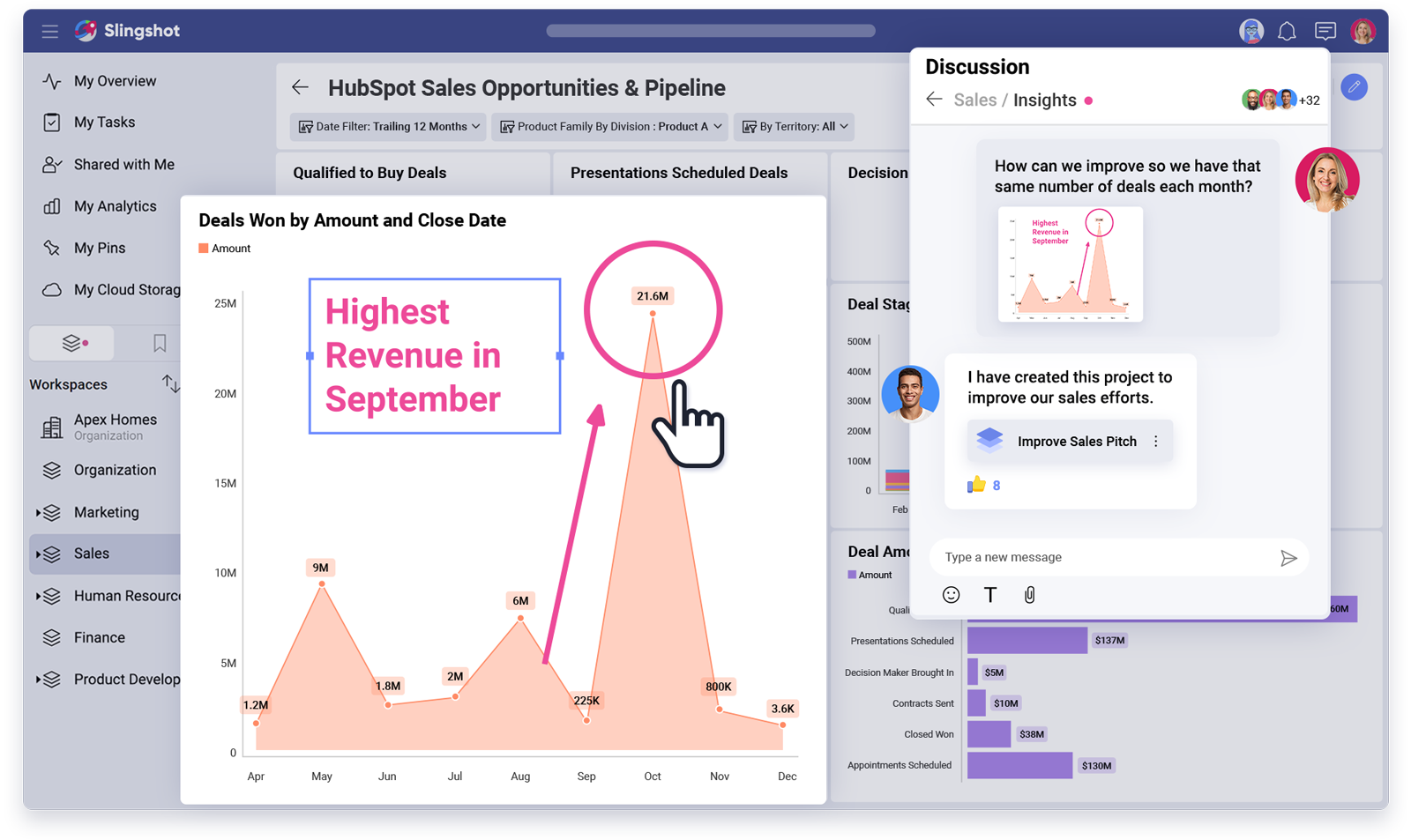
Task: Click the My Overview pulse icon
Action: coord(52,81)
